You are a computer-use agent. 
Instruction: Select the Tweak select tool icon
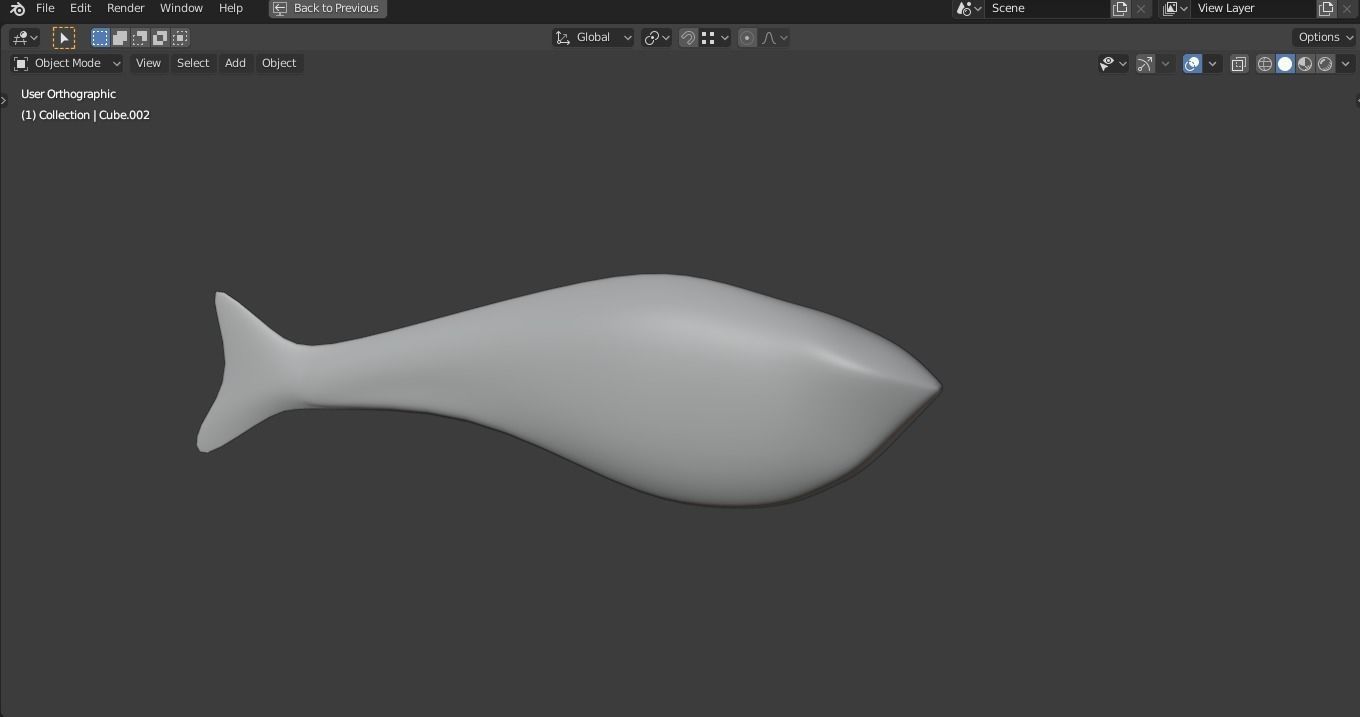click(63, 38)
